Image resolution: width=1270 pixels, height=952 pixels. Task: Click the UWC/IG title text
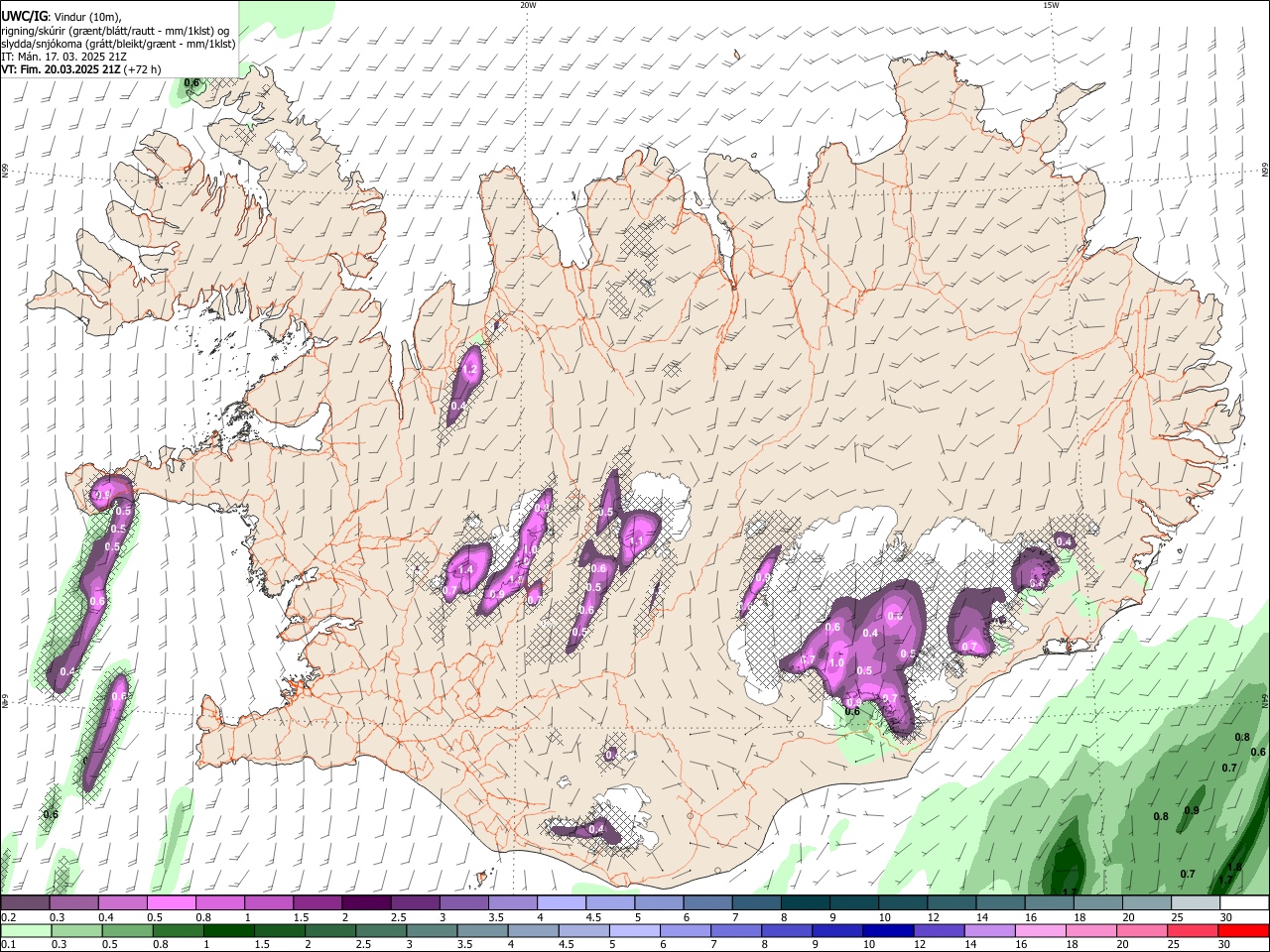(23, 16)
